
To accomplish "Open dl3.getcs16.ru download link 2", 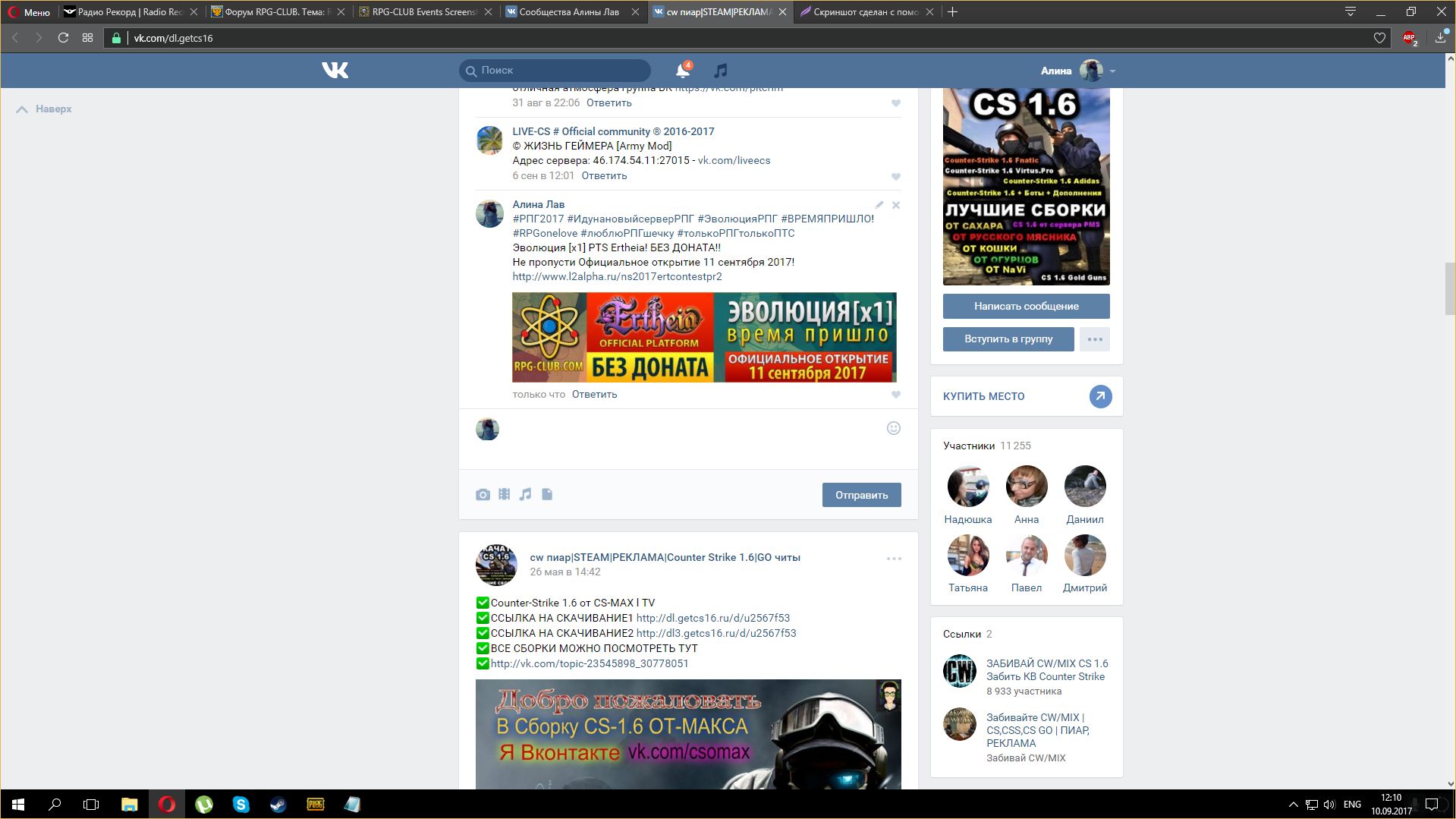I will [716, 633].
